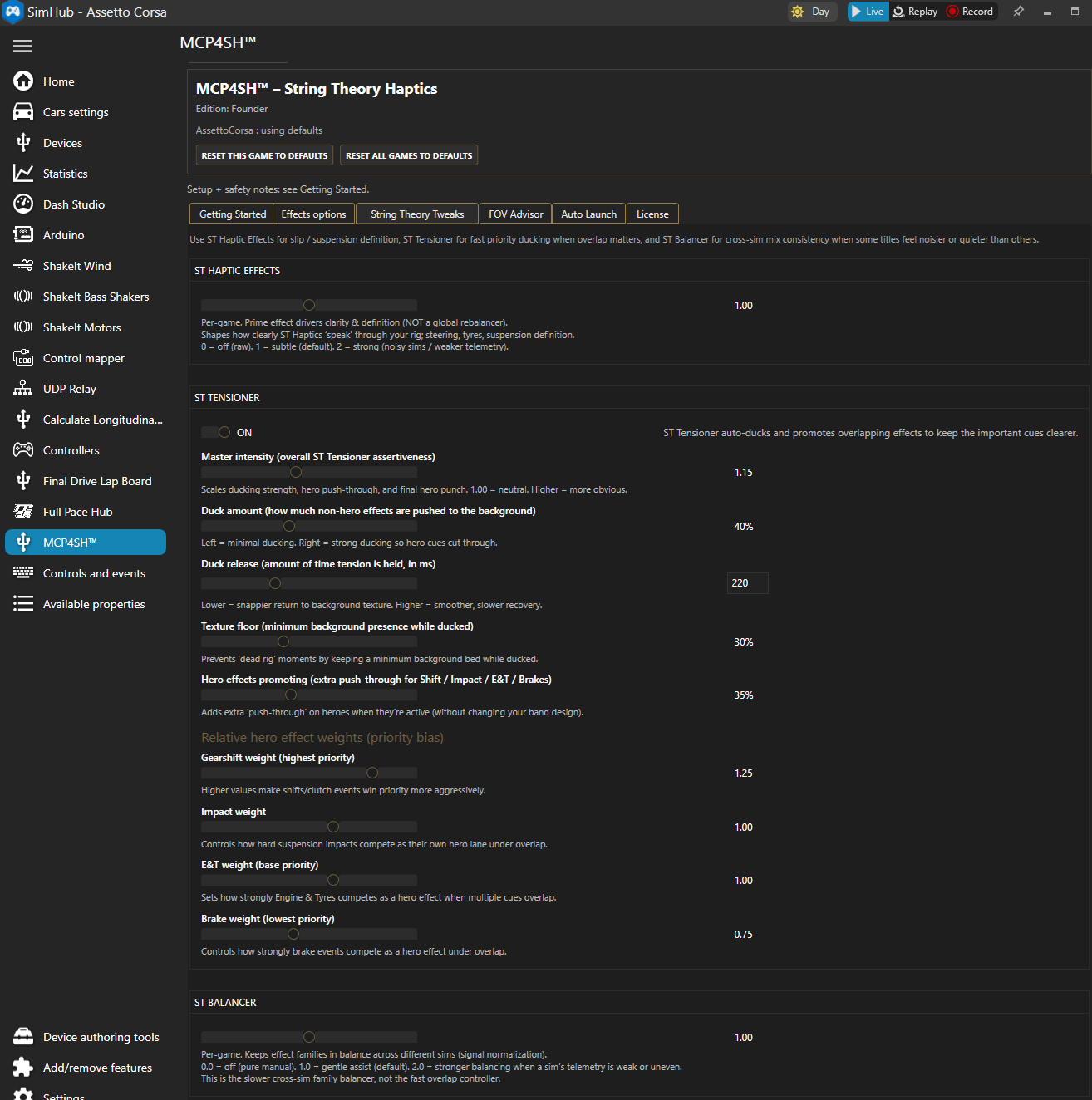
Task: Click the pin window icon
Action: coord(1018,12)
